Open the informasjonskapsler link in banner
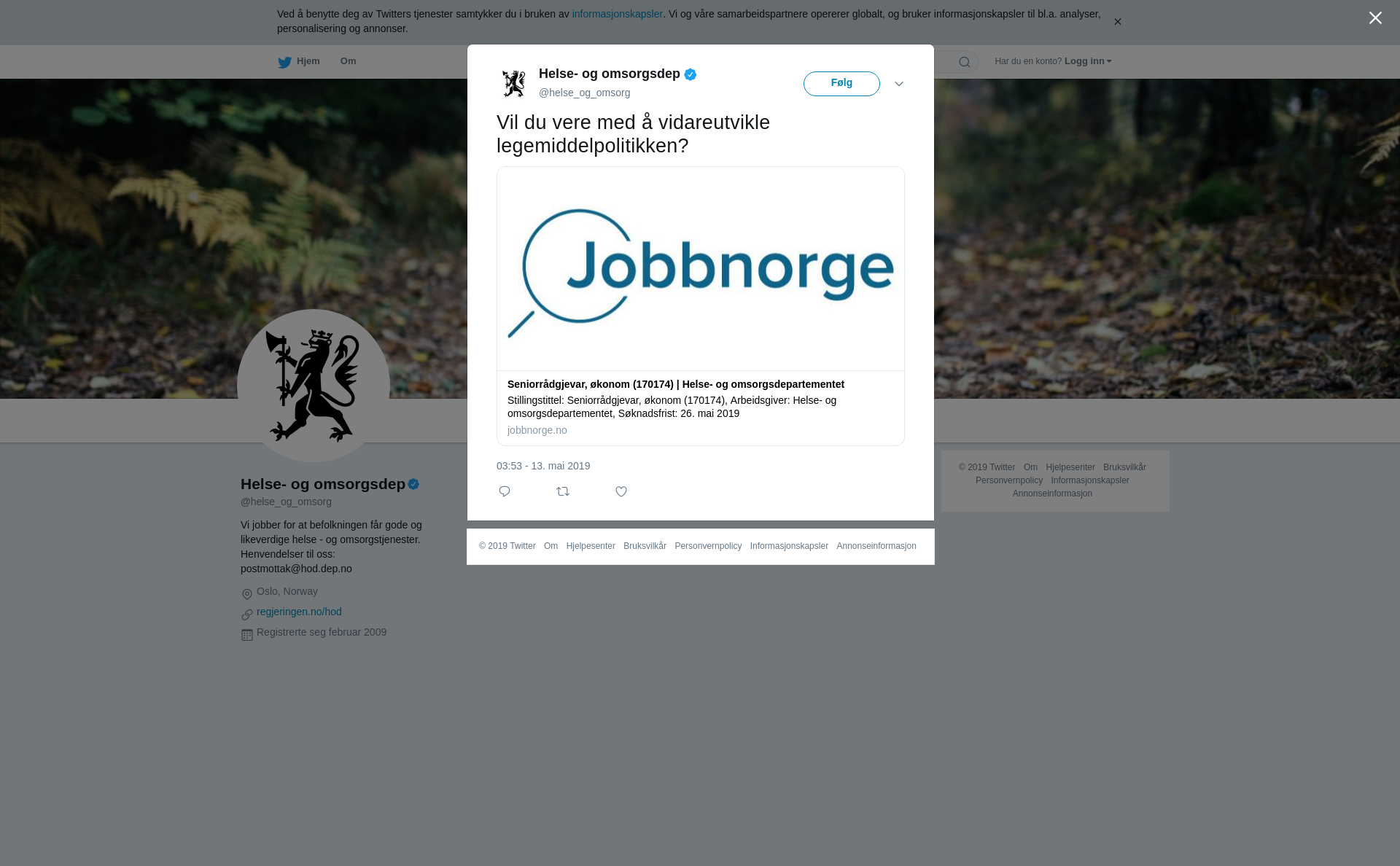This screenshot has width=1400, height=866. click(x=617, y=14)
